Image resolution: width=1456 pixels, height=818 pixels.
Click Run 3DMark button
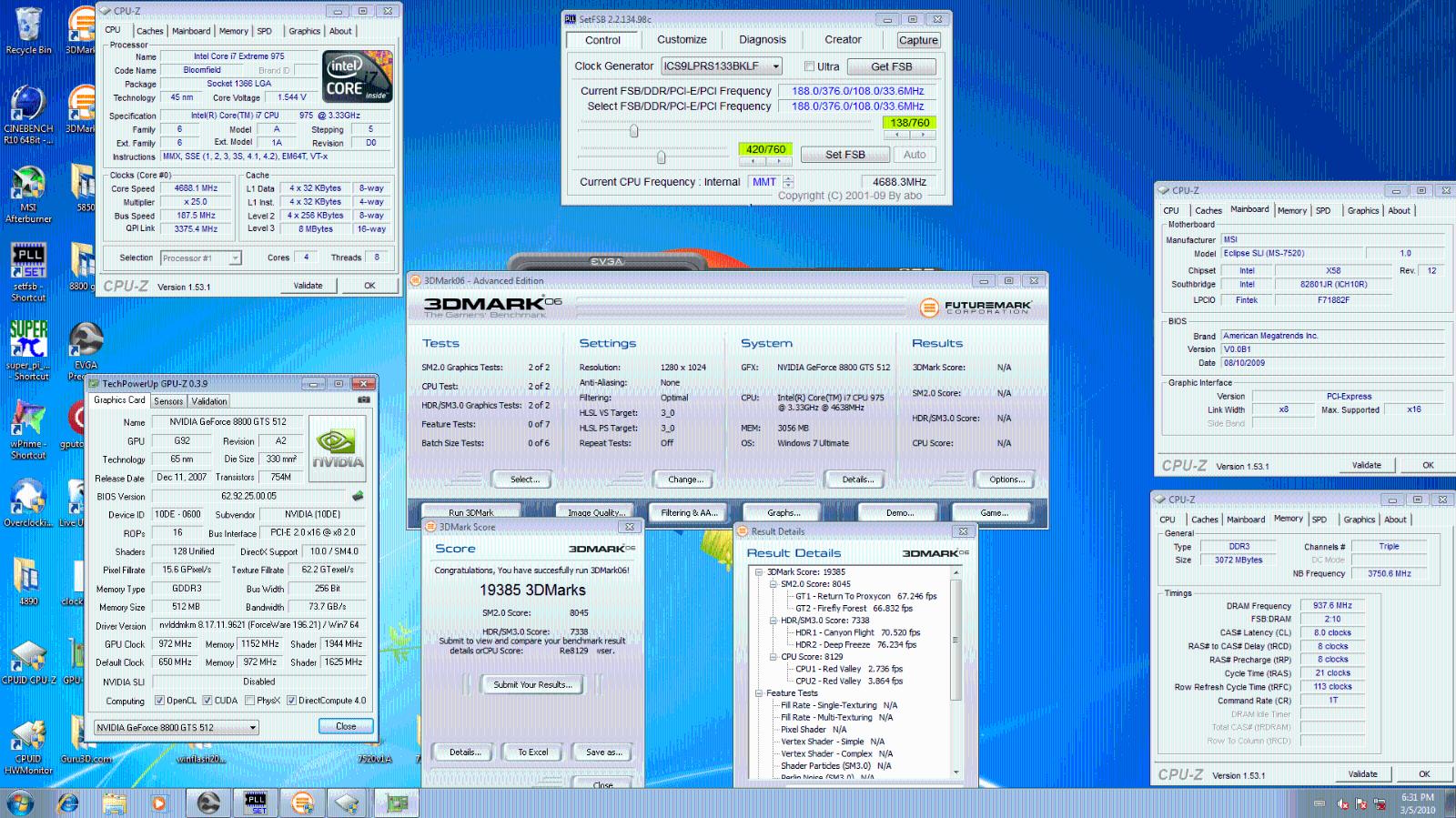[470, 513]
